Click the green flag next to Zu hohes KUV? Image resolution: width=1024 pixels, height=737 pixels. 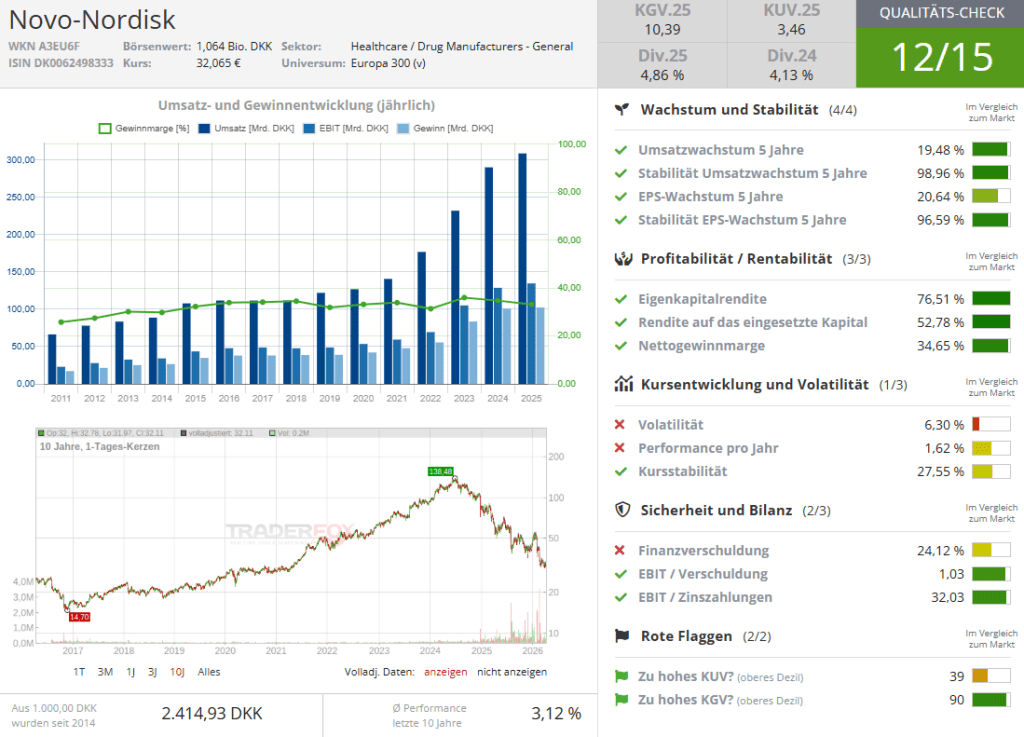point(621,677)
